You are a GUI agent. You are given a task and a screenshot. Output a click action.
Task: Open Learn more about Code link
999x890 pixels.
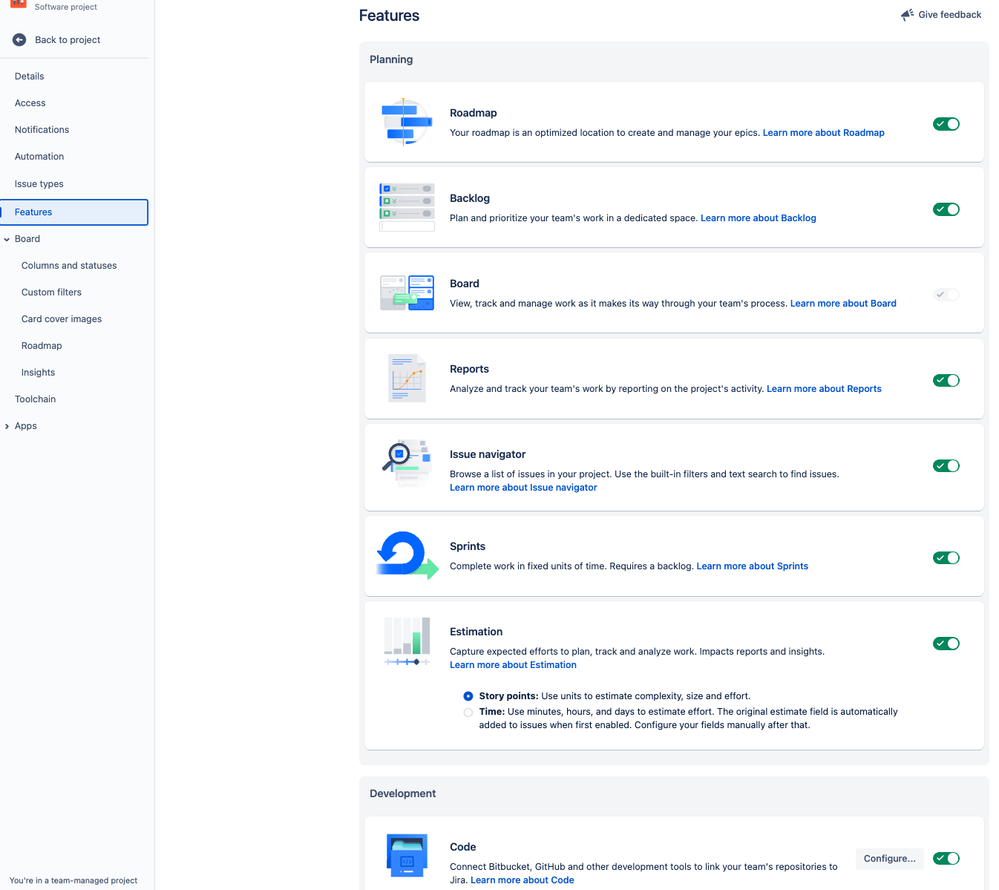coord(522,880)
